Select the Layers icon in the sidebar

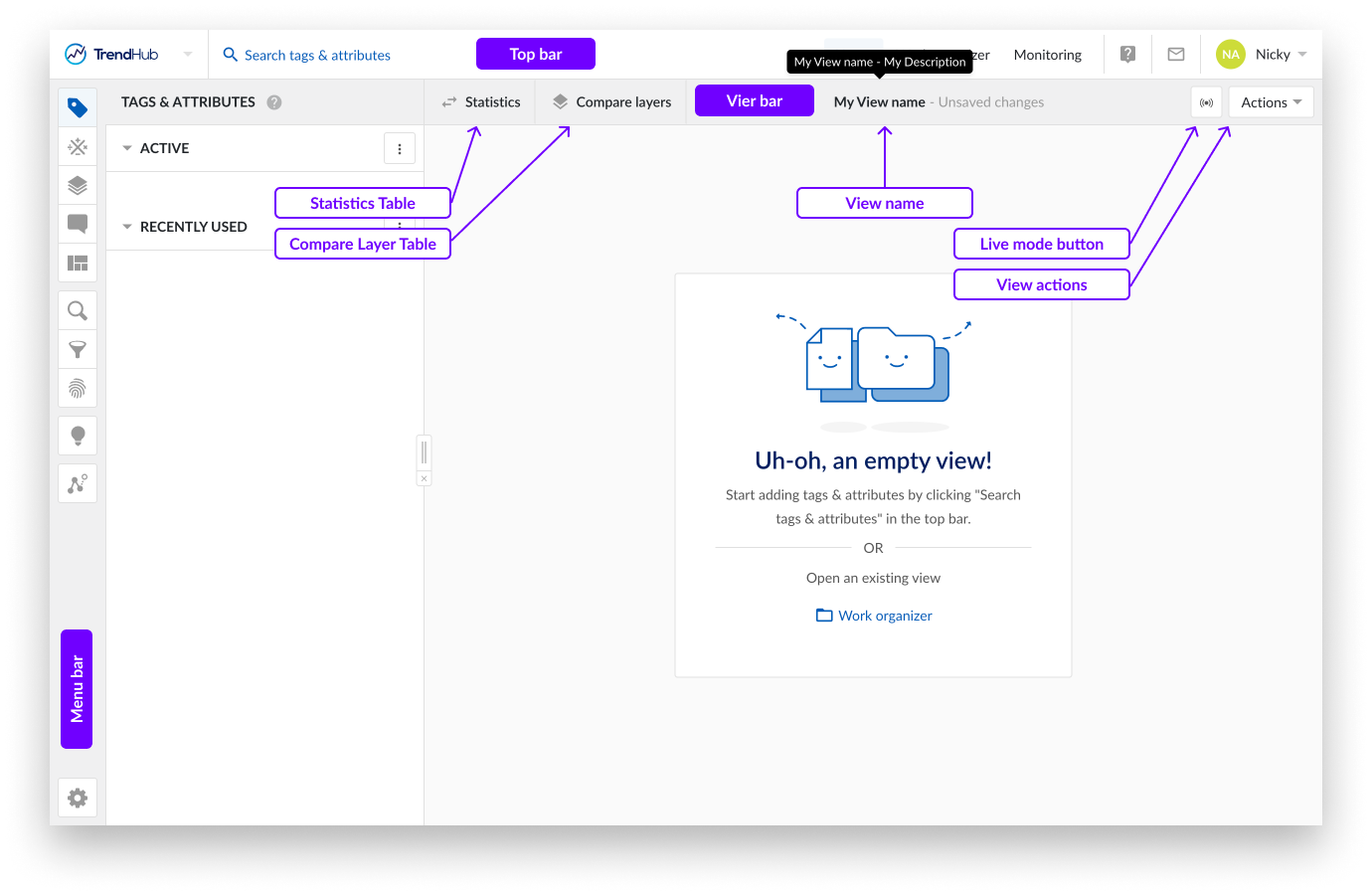(78, 185)
